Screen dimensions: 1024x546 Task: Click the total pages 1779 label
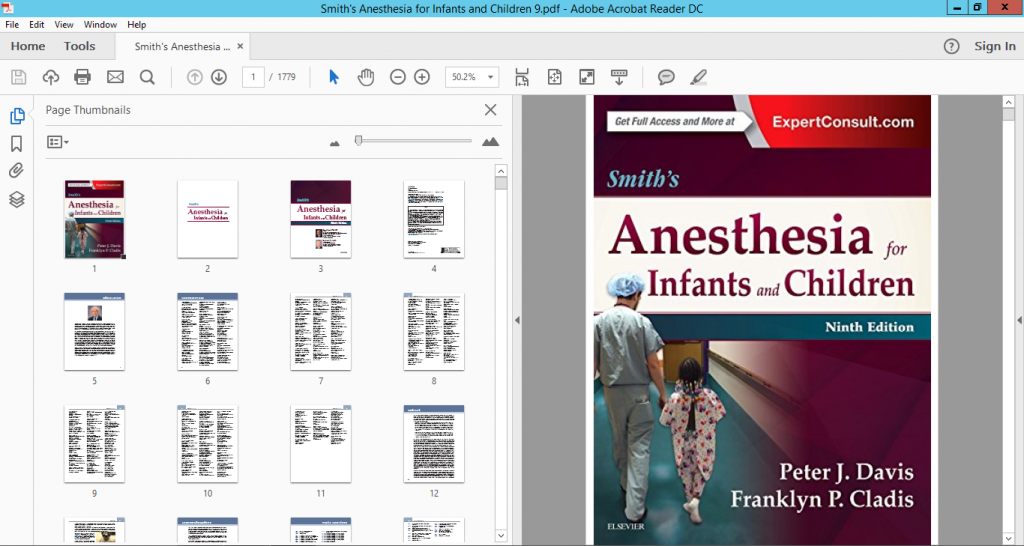(x=286, y=77)
